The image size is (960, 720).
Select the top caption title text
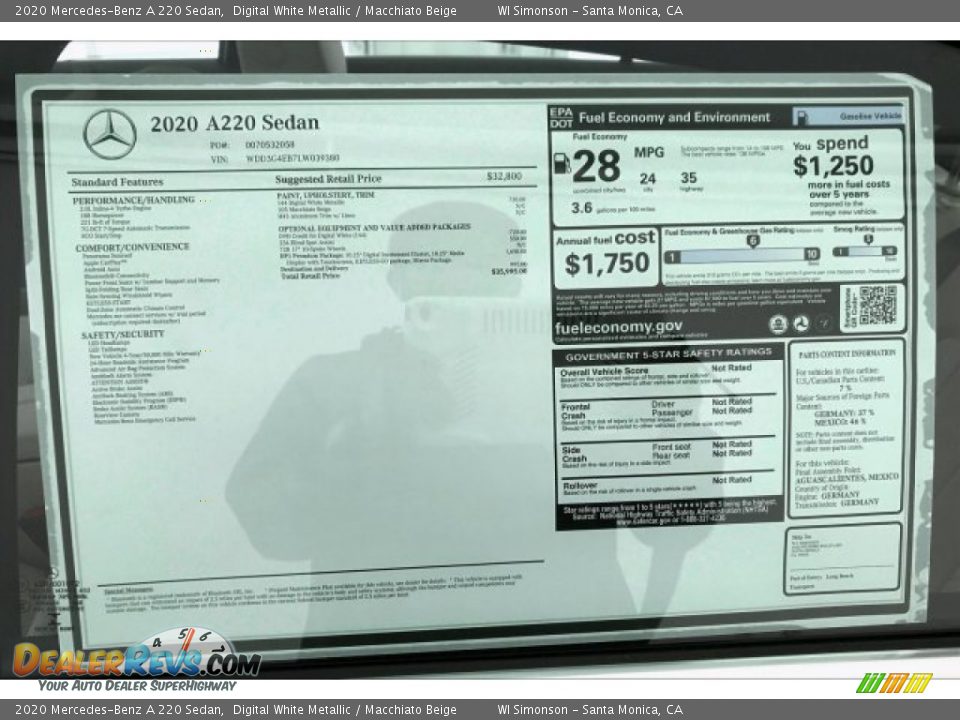pos(236,11)
